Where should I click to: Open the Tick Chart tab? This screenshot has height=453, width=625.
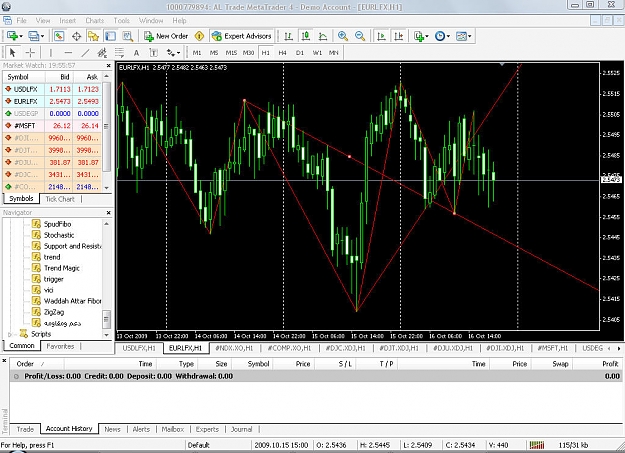60,199
